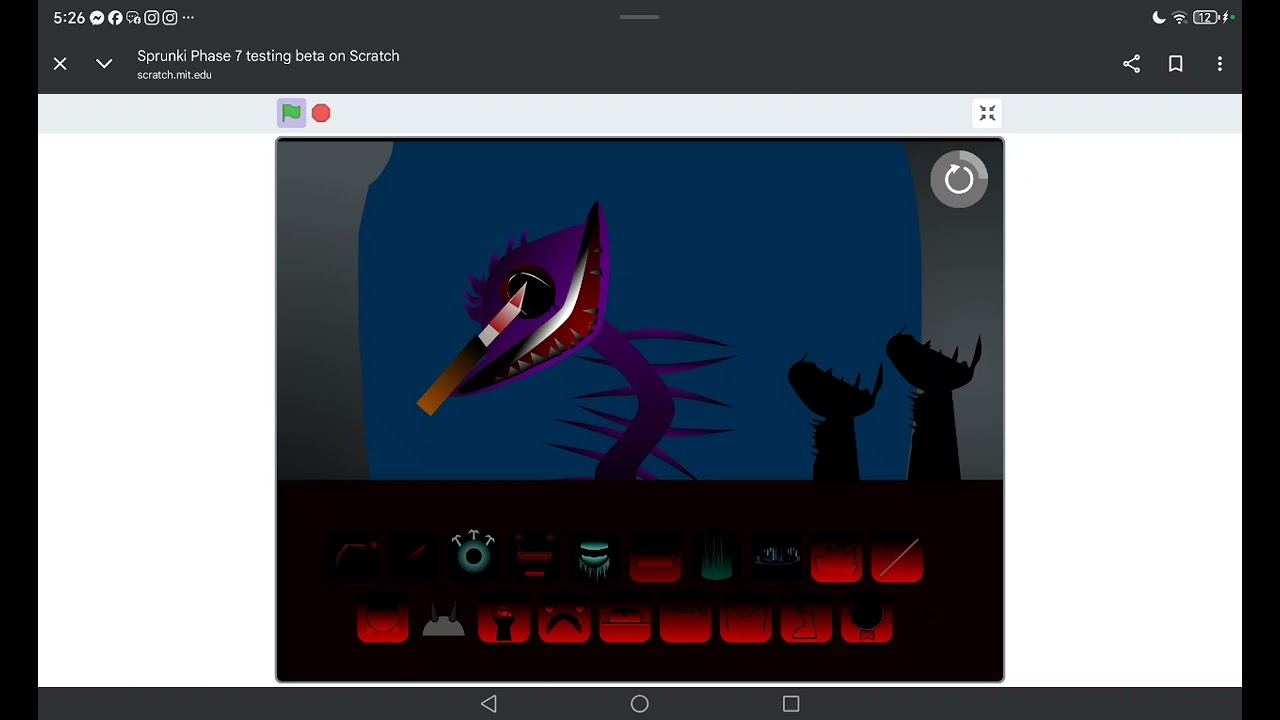Select the teal green spikes icon
Viewport: 1280px width, 720px height.
[716, 558]
